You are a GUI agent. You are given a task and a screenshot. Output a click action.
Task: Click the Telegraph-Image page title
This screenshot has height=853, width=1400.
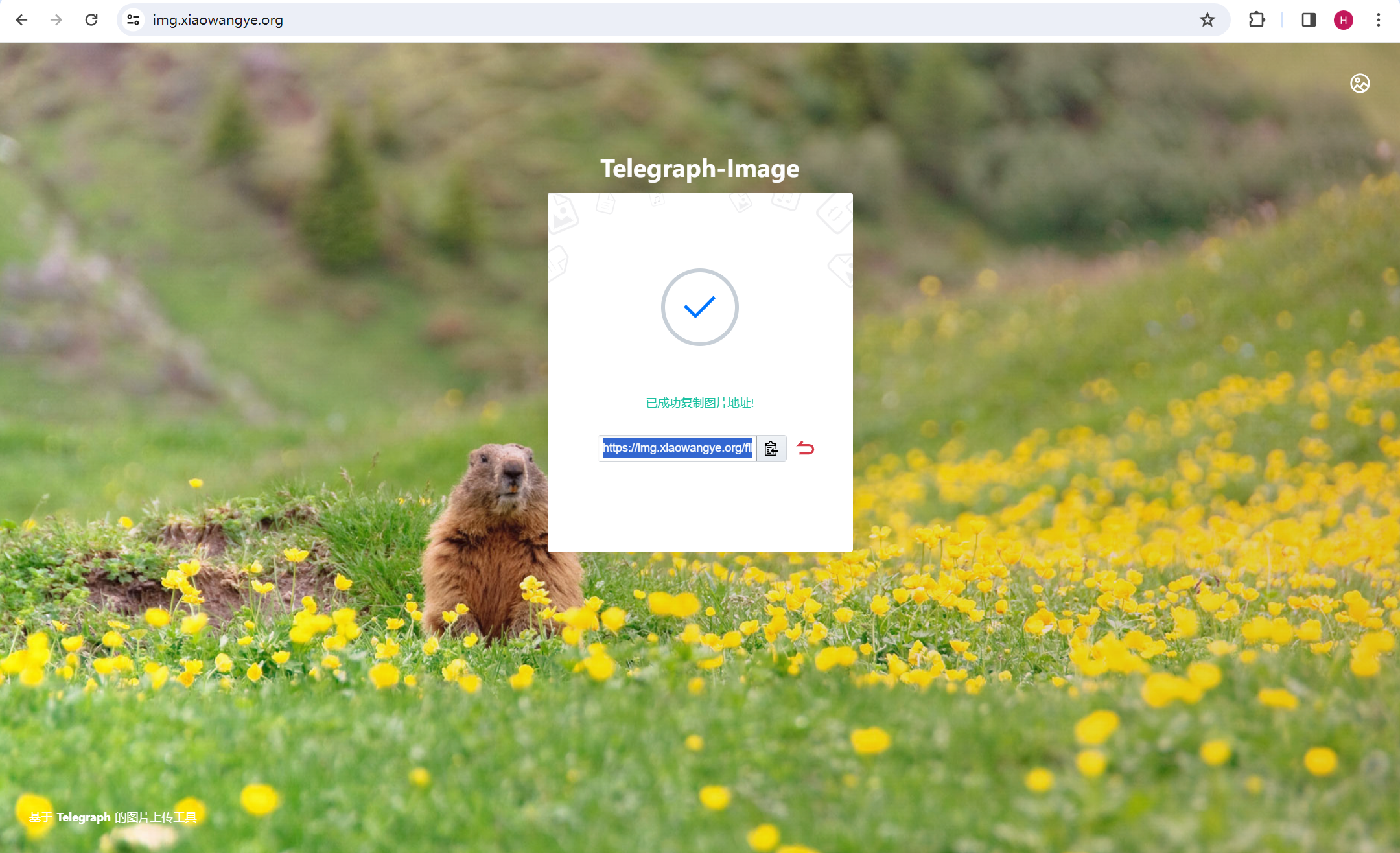pyautogui.click(x=699, y=169)
